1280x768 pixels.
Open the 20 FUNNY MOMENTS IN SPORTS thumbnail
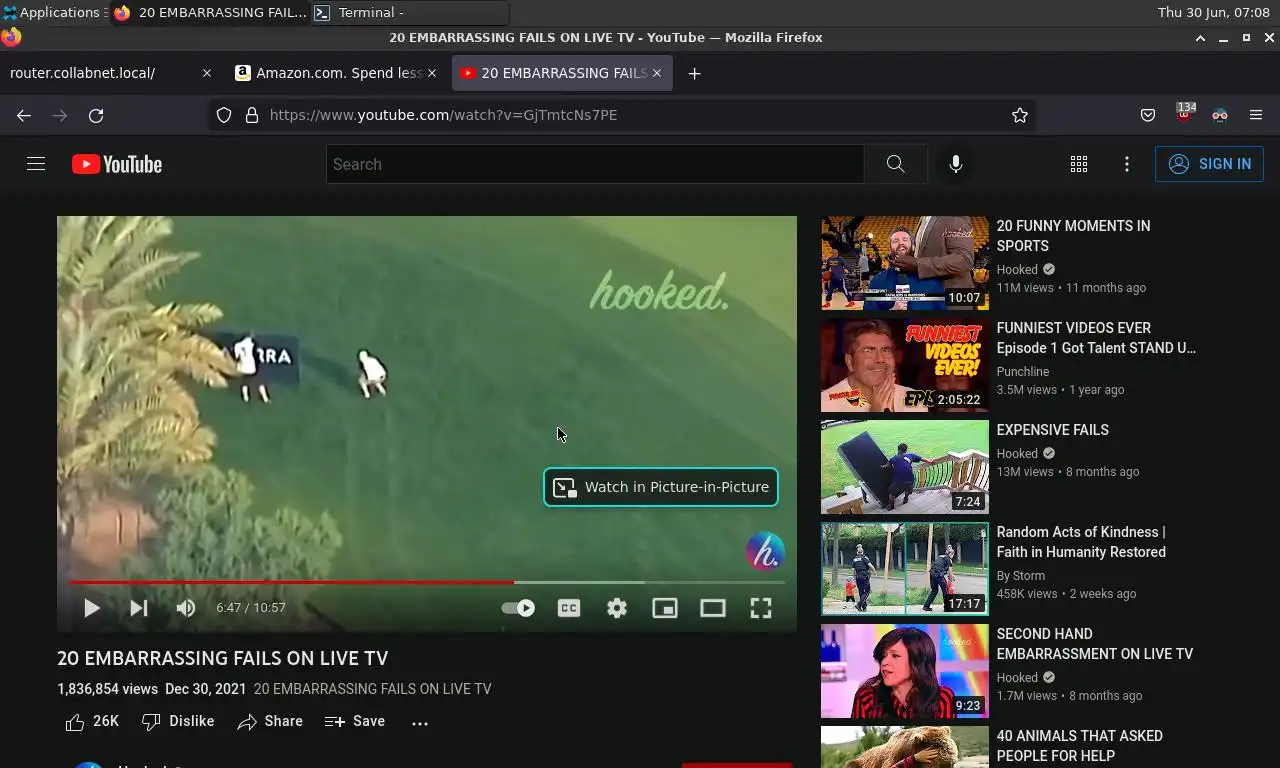coord(905,263)
